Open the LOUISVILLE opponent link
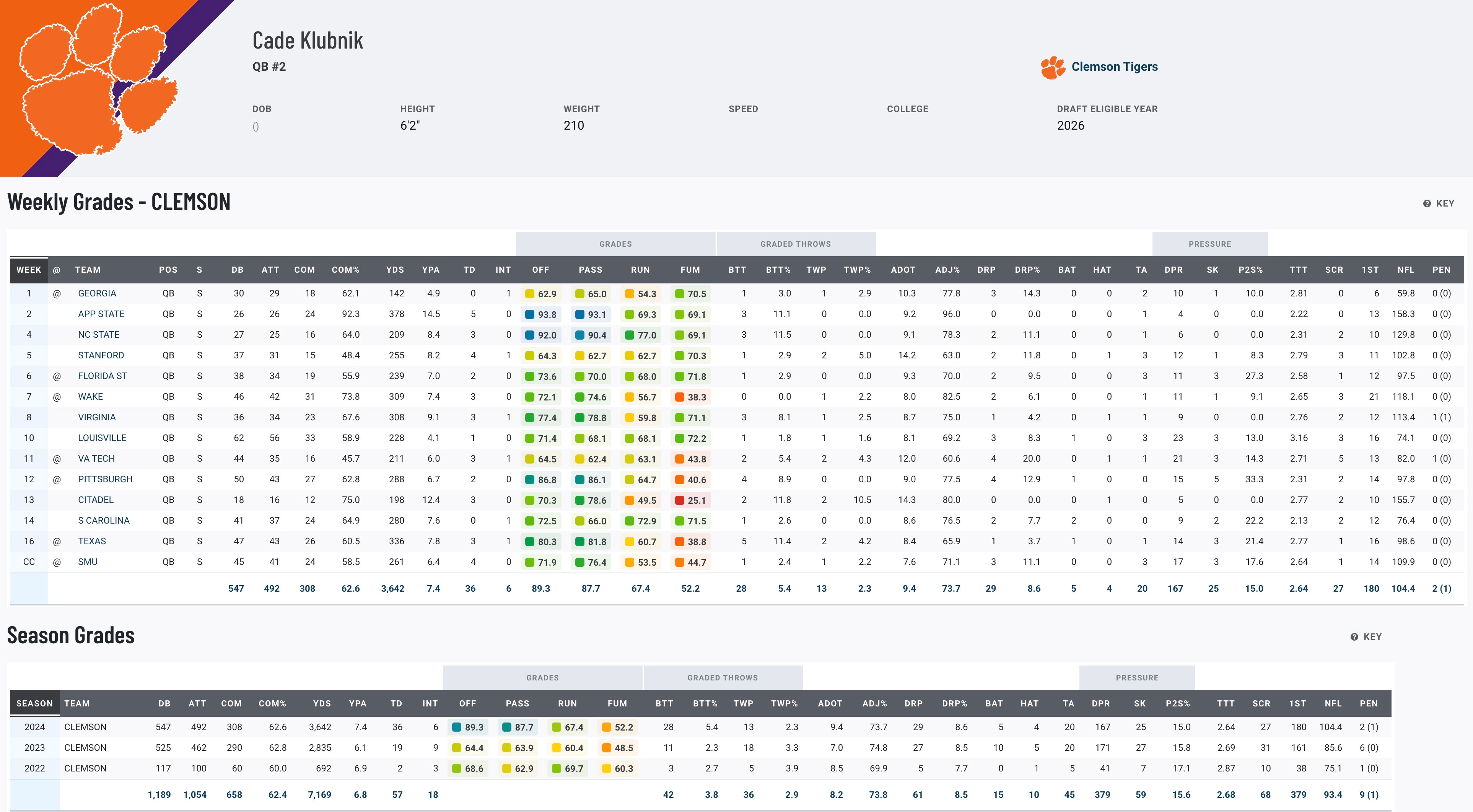 click(102, 438)
